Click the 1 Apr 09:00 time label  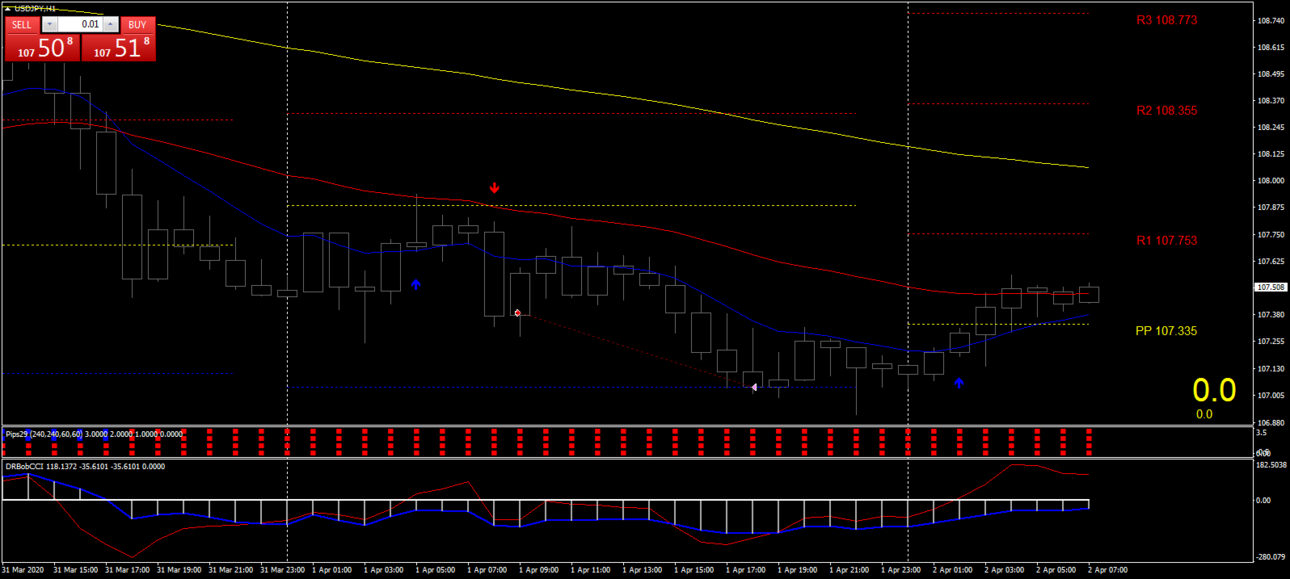[x=541, y=570]
